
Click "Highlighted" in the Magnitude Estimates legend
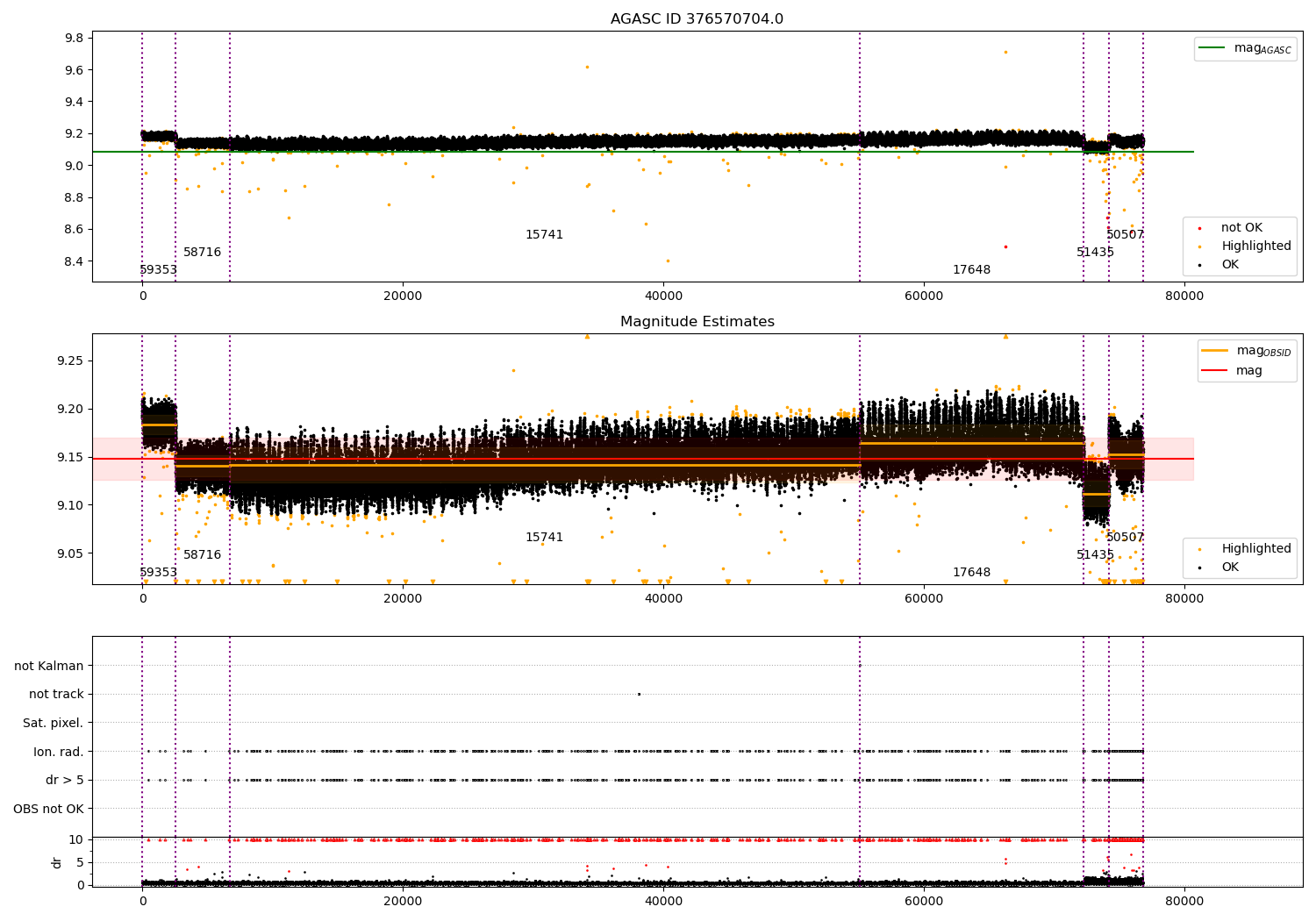click(1256, 549)
